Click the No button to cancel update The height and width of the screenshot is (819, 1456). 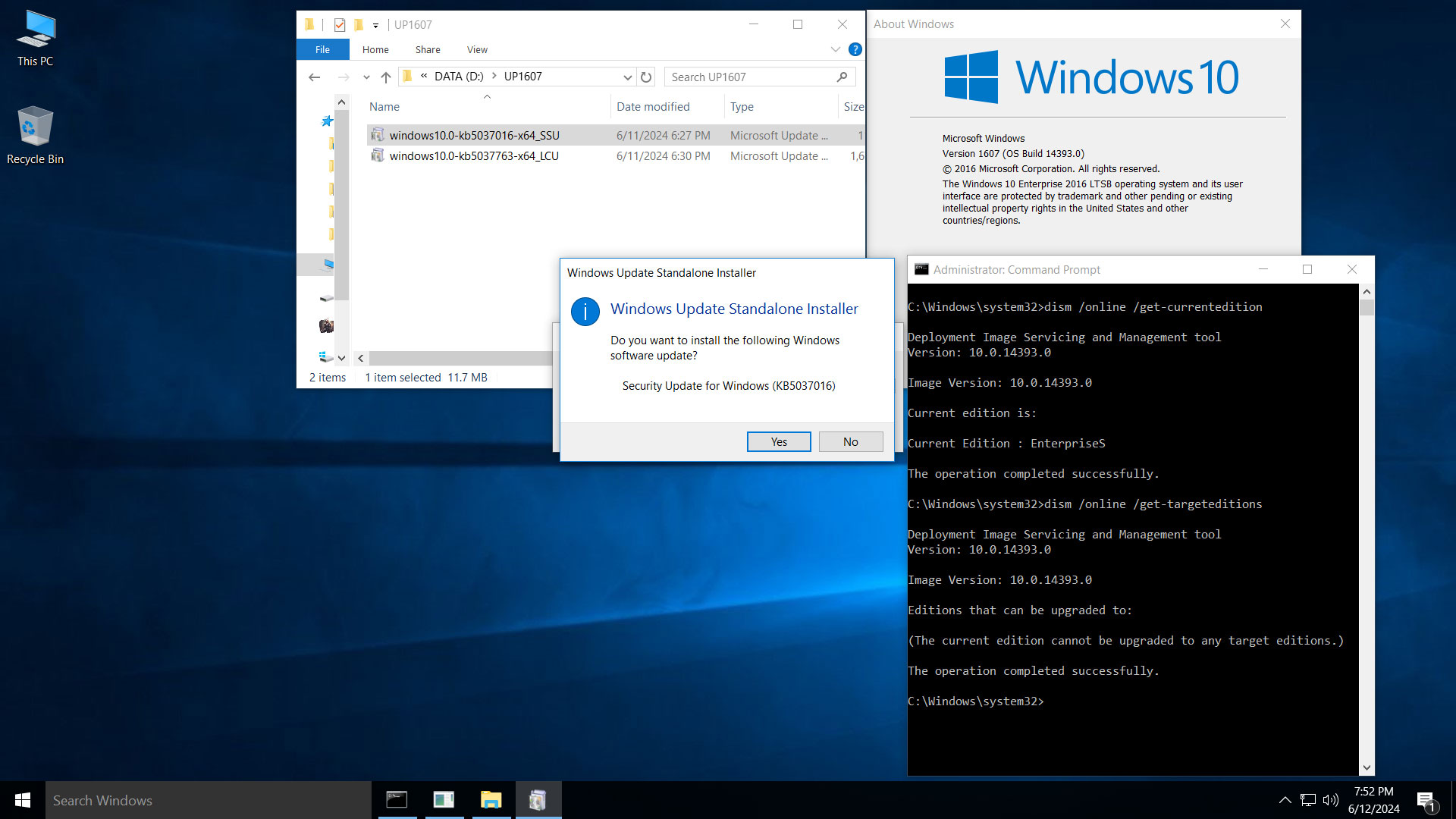(851, 441)
